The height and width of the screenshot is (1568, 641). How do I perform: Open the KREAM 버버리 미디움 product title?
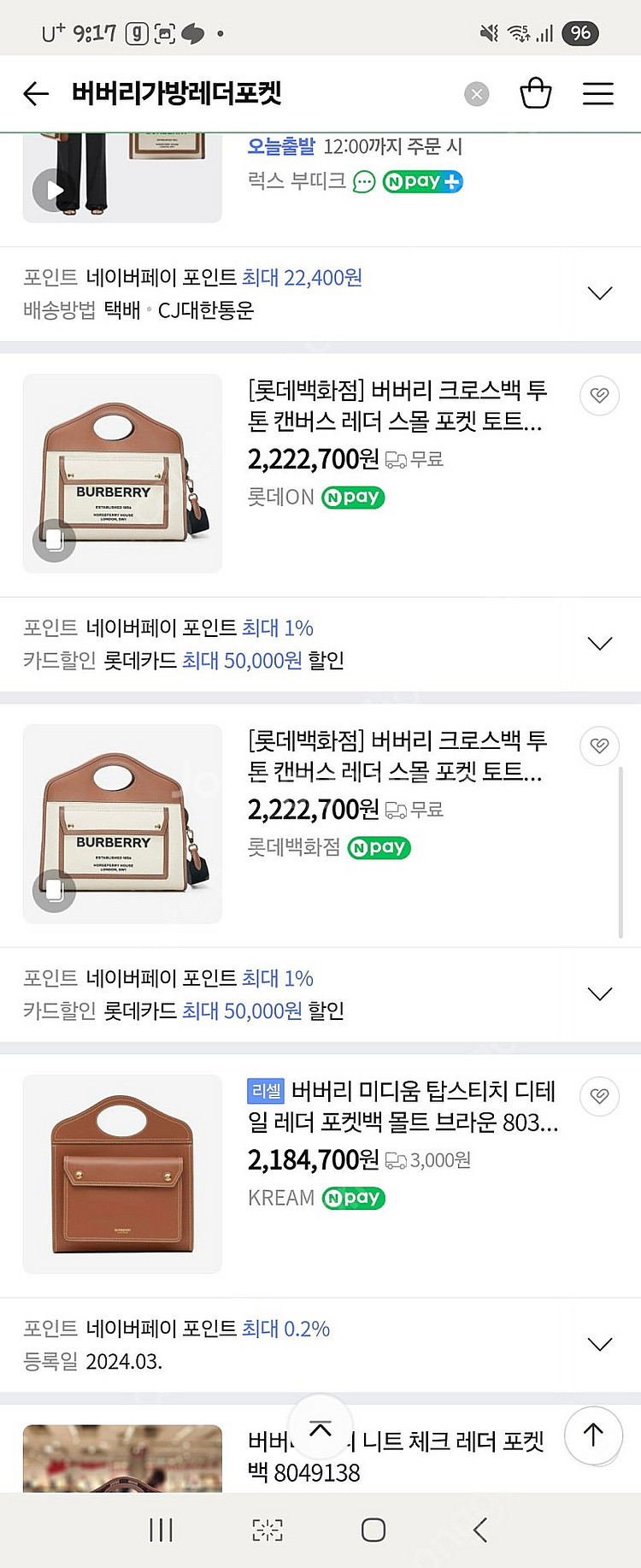coord(402,1106)
